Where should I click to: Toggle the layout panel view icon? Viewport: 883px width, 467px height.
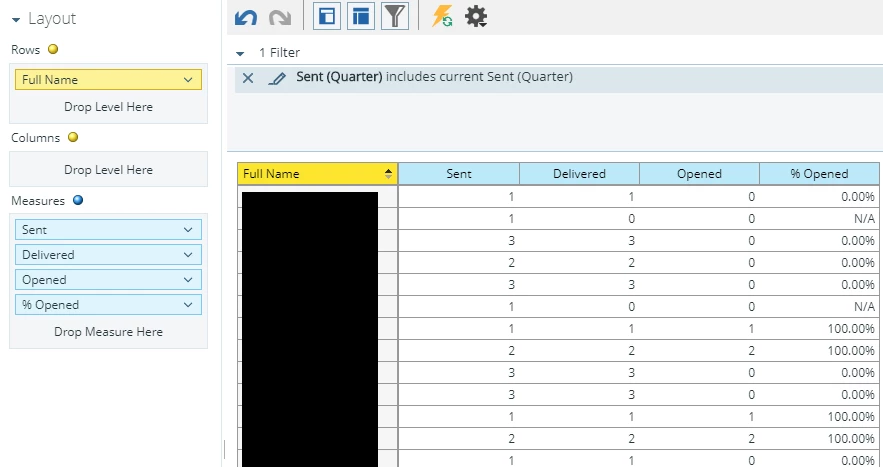[x=327, y=16]
